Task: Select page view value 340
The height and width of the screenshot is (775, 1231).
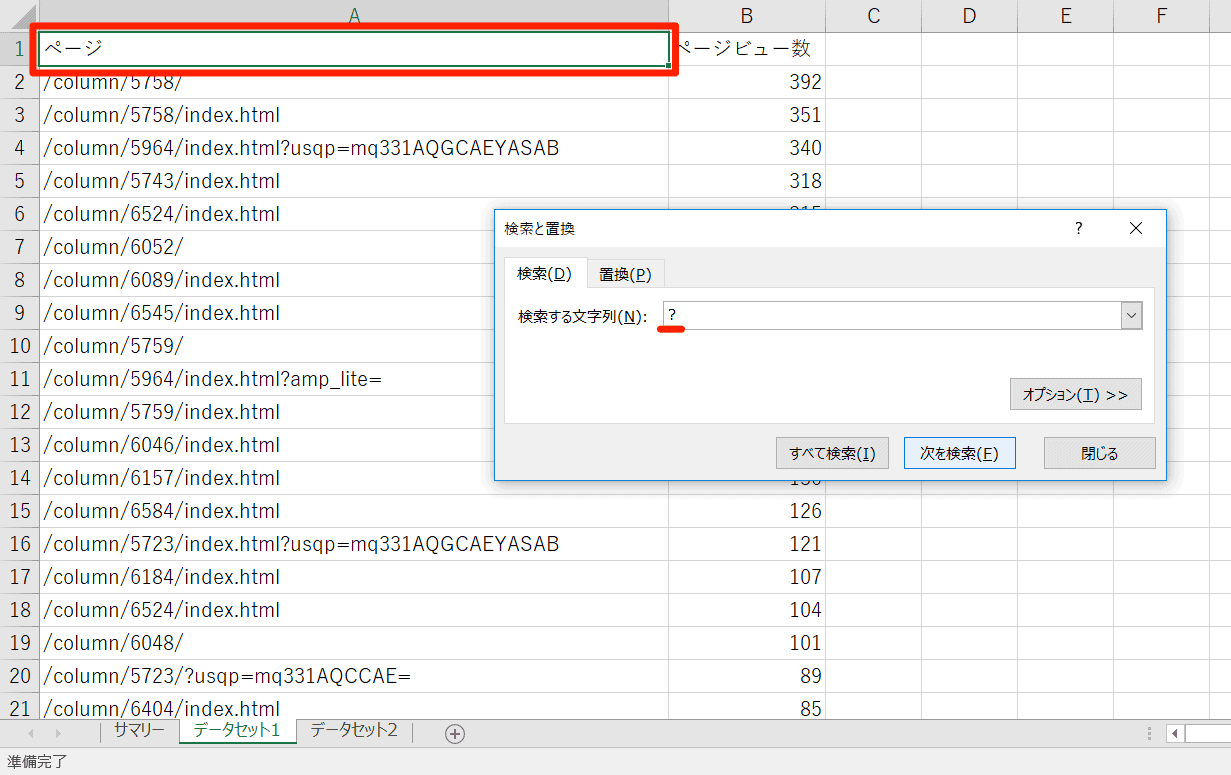Action: pyautogui.click(x=747, y=148)
